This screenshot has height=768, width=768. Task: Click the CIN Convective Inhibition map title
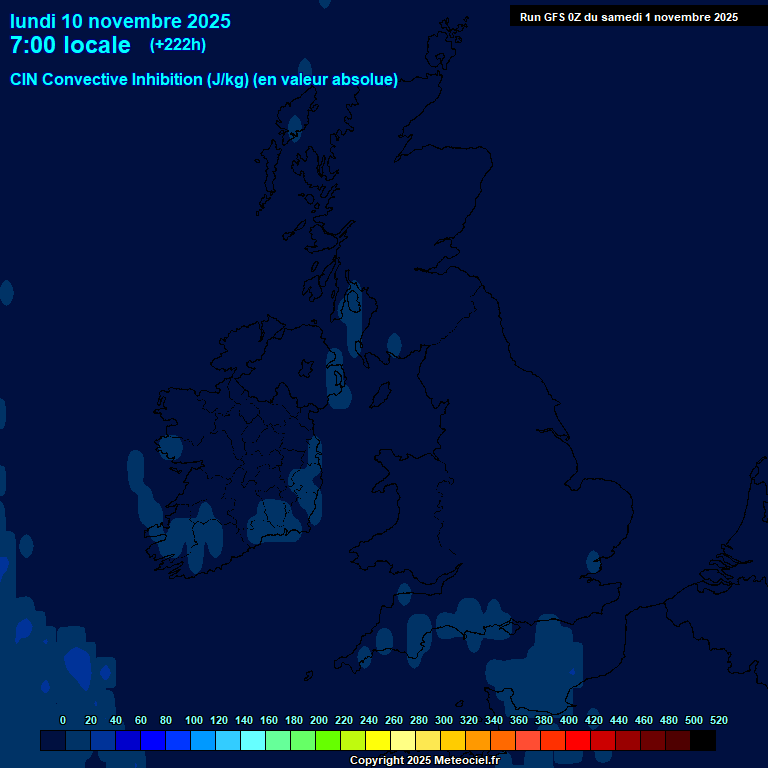[204, 80]
